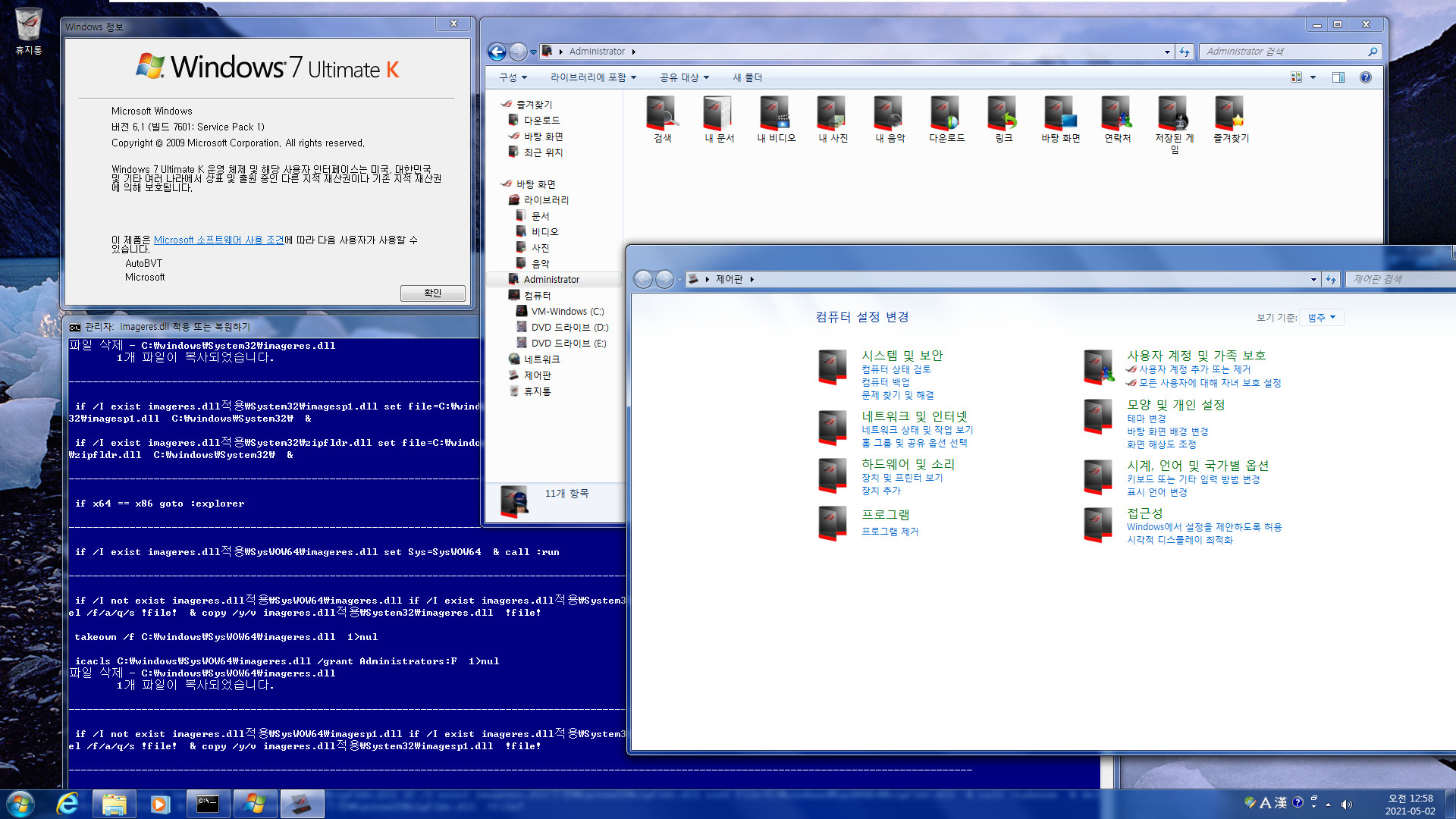Select 최근 위치 in the navigation pane
The image size is (1456, 819).
click(543, 152)
